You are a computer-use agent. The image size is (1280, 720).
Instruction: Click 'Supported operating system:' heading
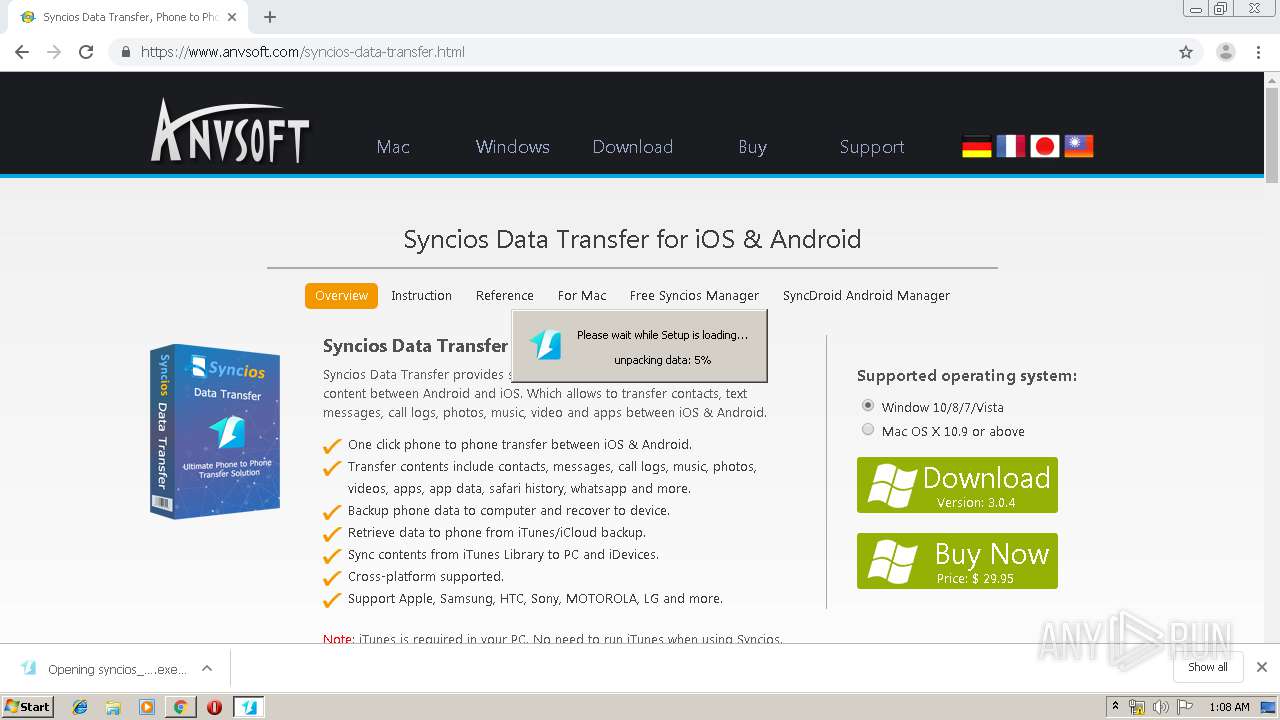click(967, 376)
